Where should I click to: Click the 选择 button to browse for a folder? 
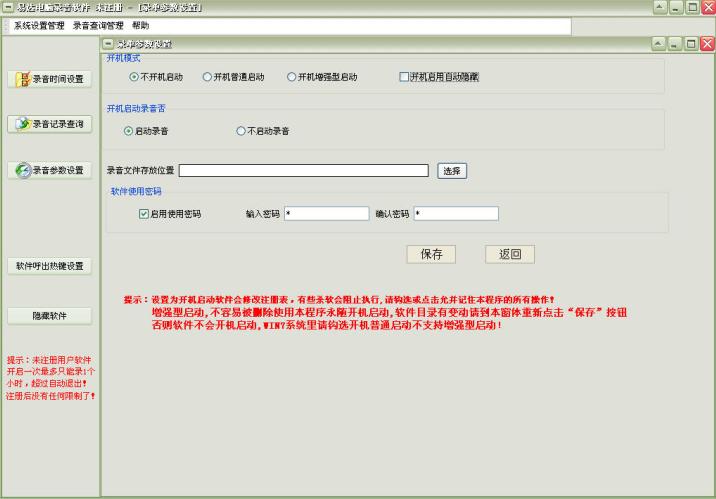452,171
